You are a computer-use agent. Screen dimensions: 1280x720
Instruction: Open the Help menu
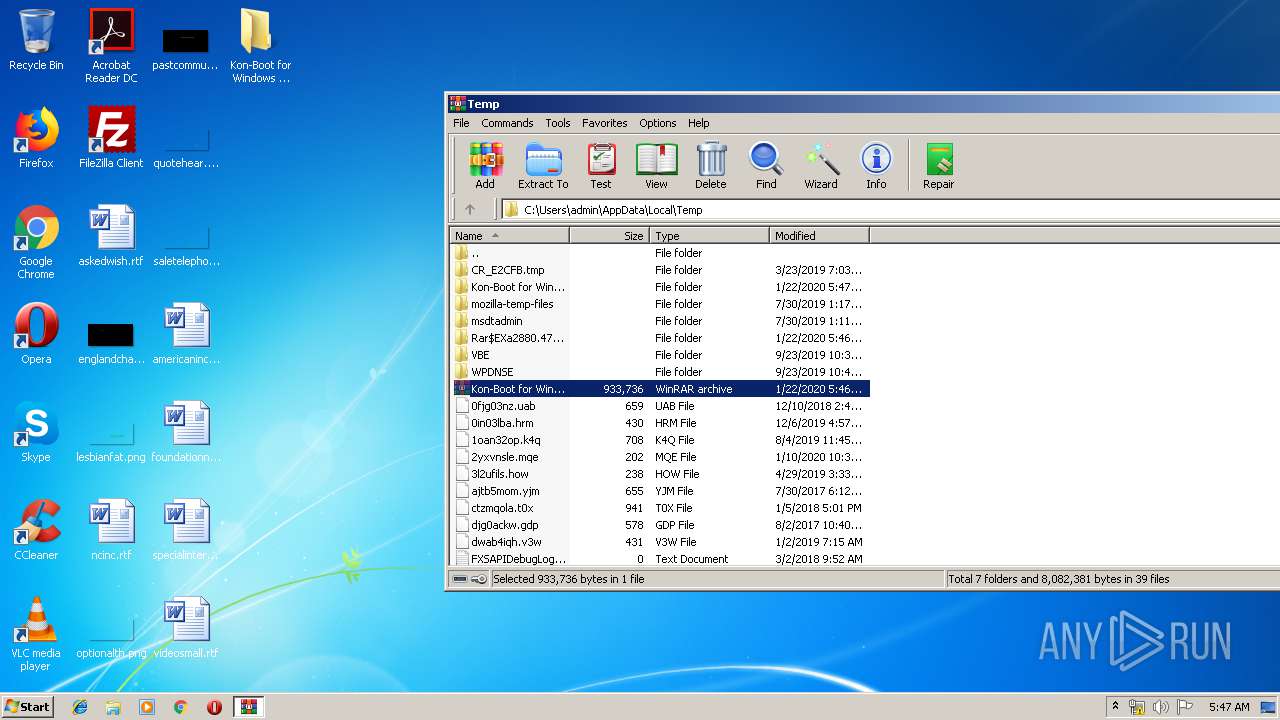click(x=699, y=123)
